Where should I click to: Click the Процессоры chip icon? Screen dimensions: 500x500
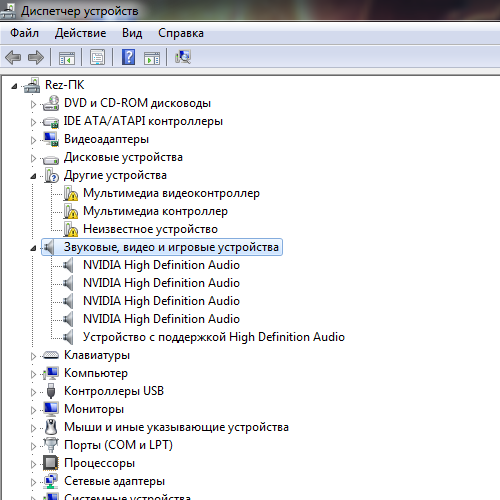click(x=51, y=463)
